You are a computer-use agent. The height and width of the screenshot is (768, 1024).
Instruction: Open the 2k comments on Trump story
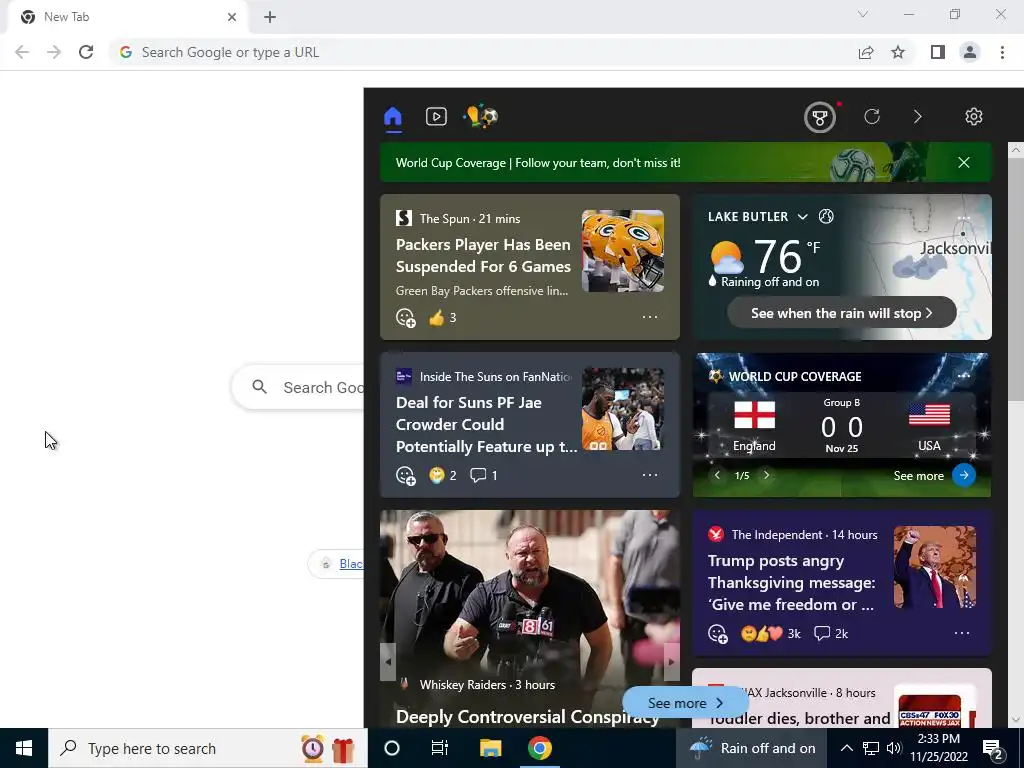pos(831,633)
